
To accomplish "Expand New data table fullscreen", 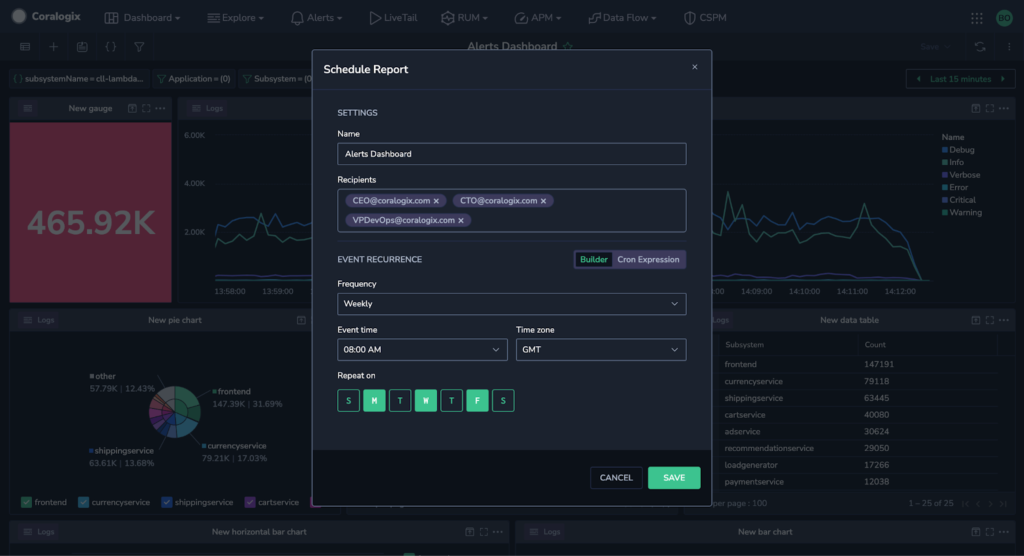I will (x=989, y=320).
